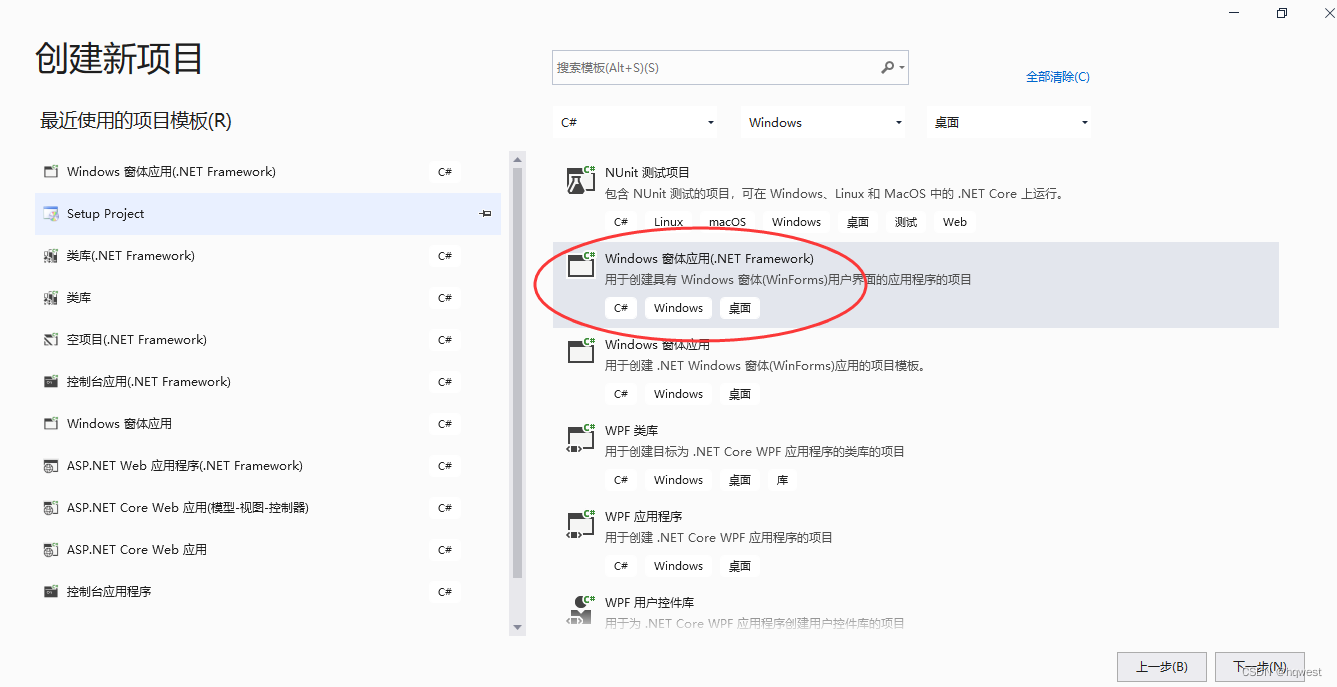Click the search magnifier icon
Viewport: 1337px width, 687px height.
[x=887, y=68]
